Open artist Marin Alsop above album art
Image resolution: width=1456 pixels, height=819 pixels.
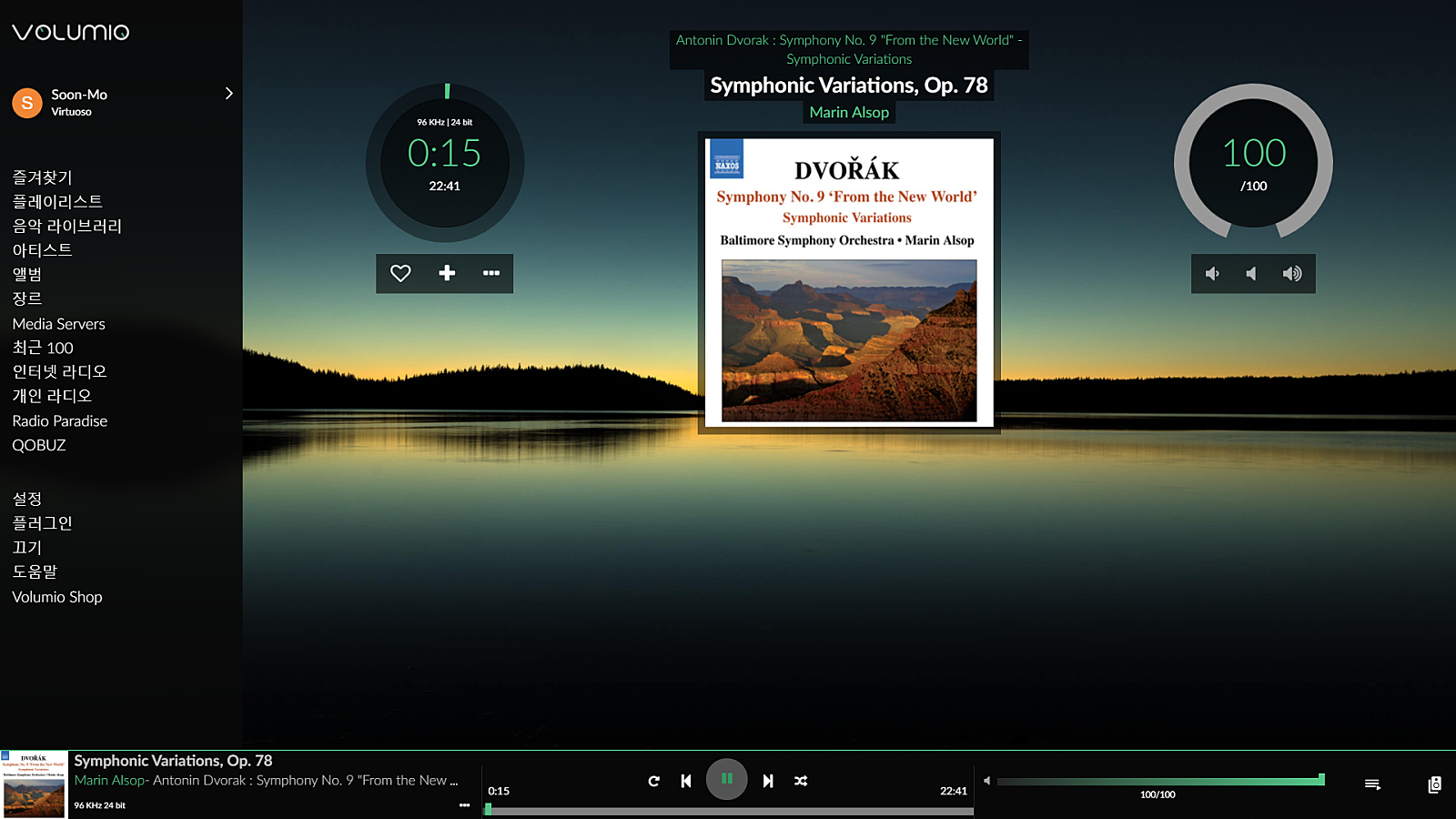click(849, 113)
